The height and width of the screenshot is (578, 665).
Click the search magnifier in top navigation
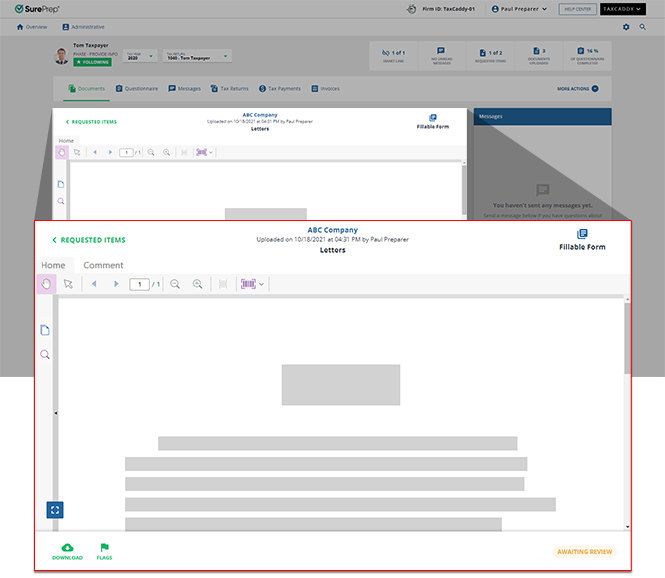click(643, 27)
